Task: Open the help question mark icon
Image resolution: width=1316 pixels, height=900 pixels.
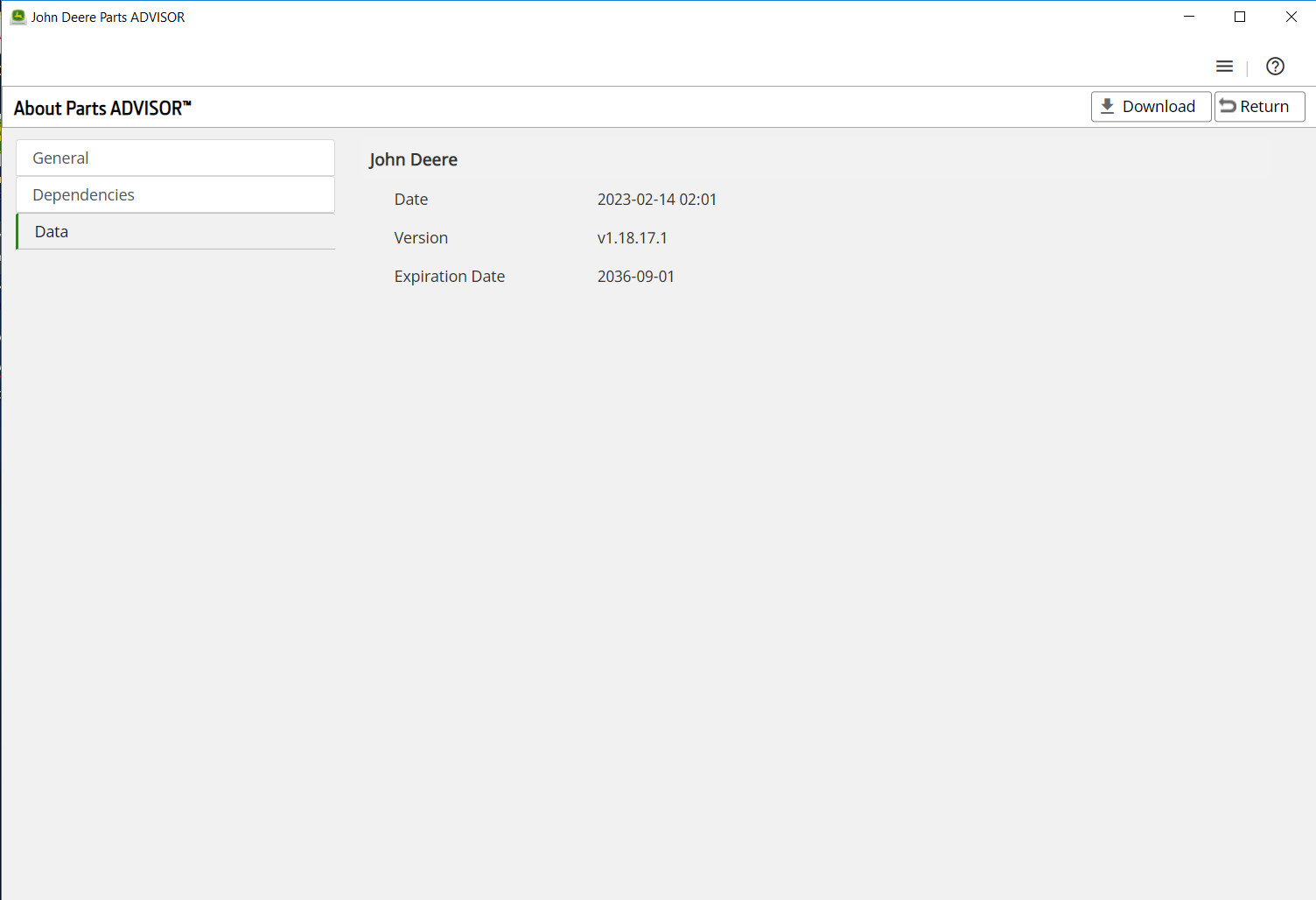Action: pos(1275,67)
